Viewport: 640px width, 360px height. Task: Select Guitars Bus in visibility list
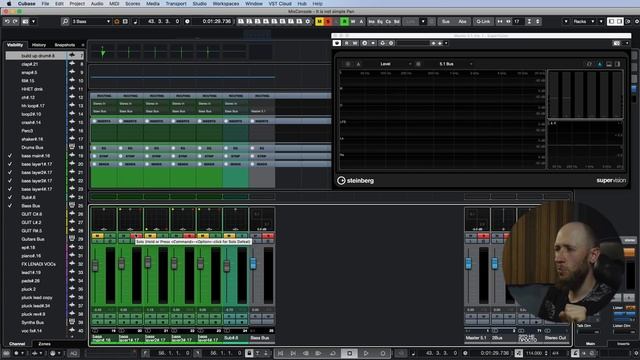coord(33,239)
